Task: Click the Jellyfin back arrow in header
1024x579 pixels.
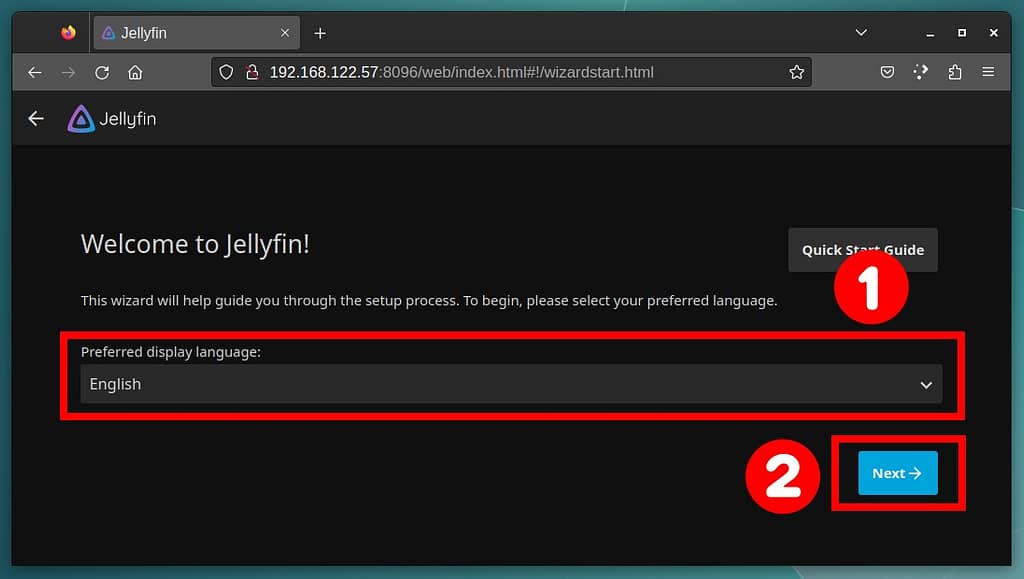Action: pos(36,119)
